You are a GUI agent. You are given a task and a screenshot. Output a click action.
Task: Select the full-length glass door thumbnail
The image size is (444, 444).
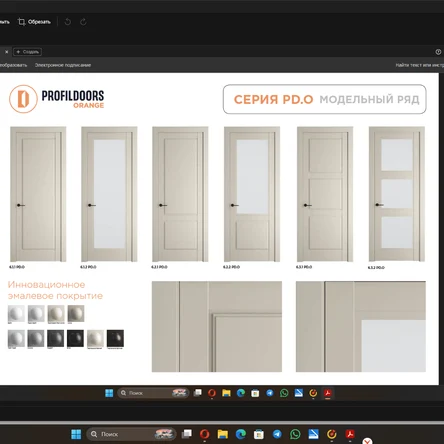point(109,194)
